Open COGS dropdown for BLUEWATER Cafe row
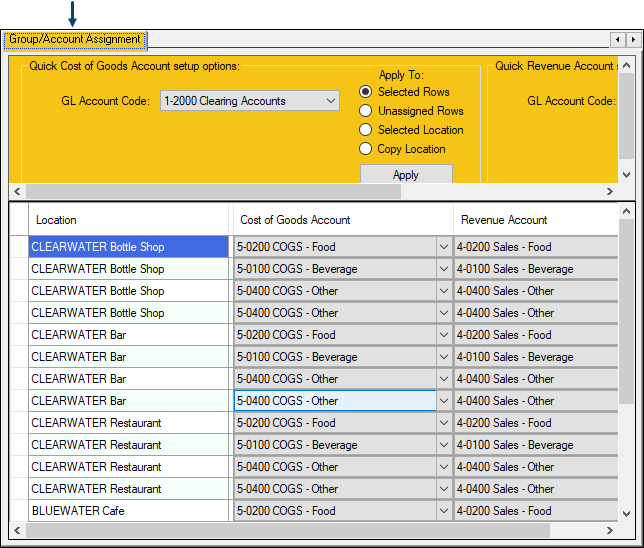Screen dimensions: 644x548 (444, 511)
